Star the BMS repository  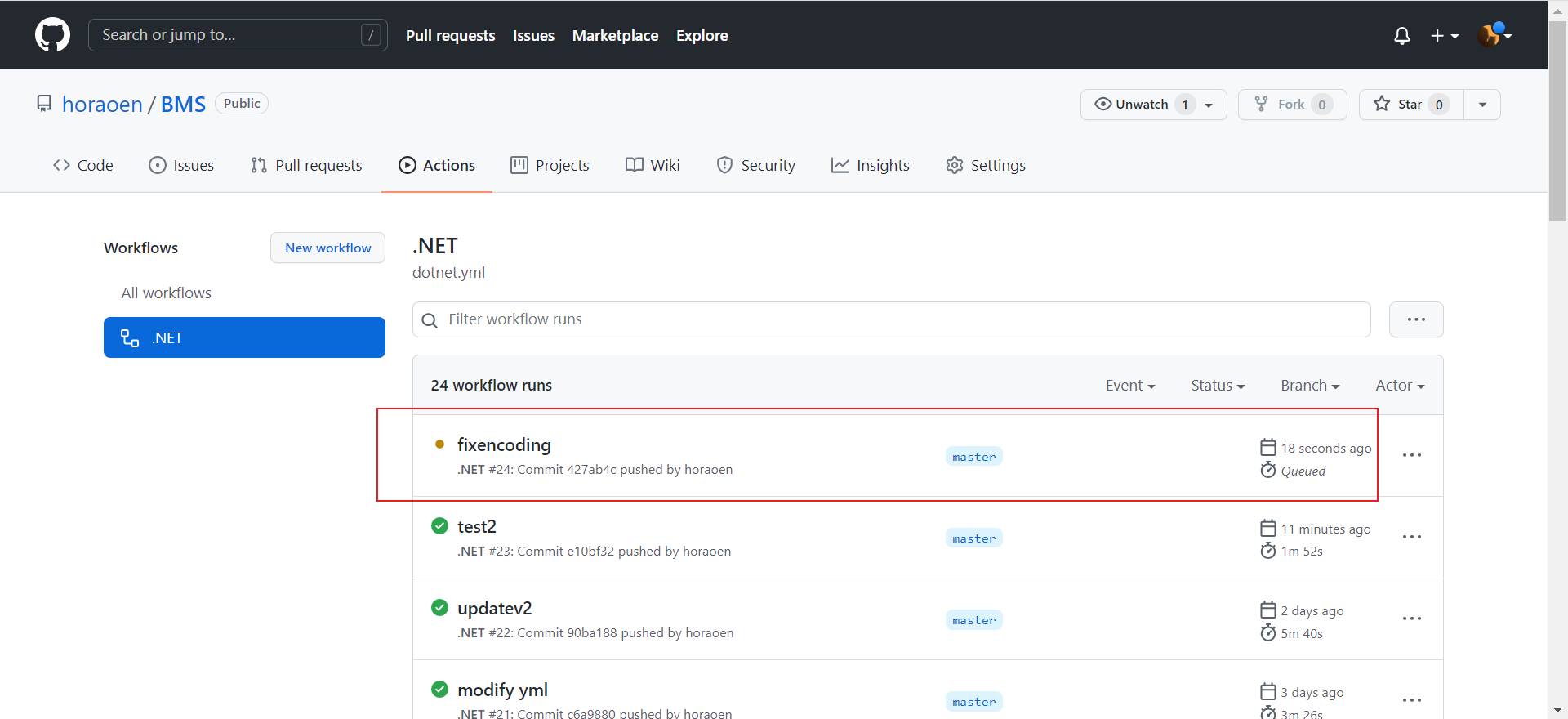pos(1411,105)
